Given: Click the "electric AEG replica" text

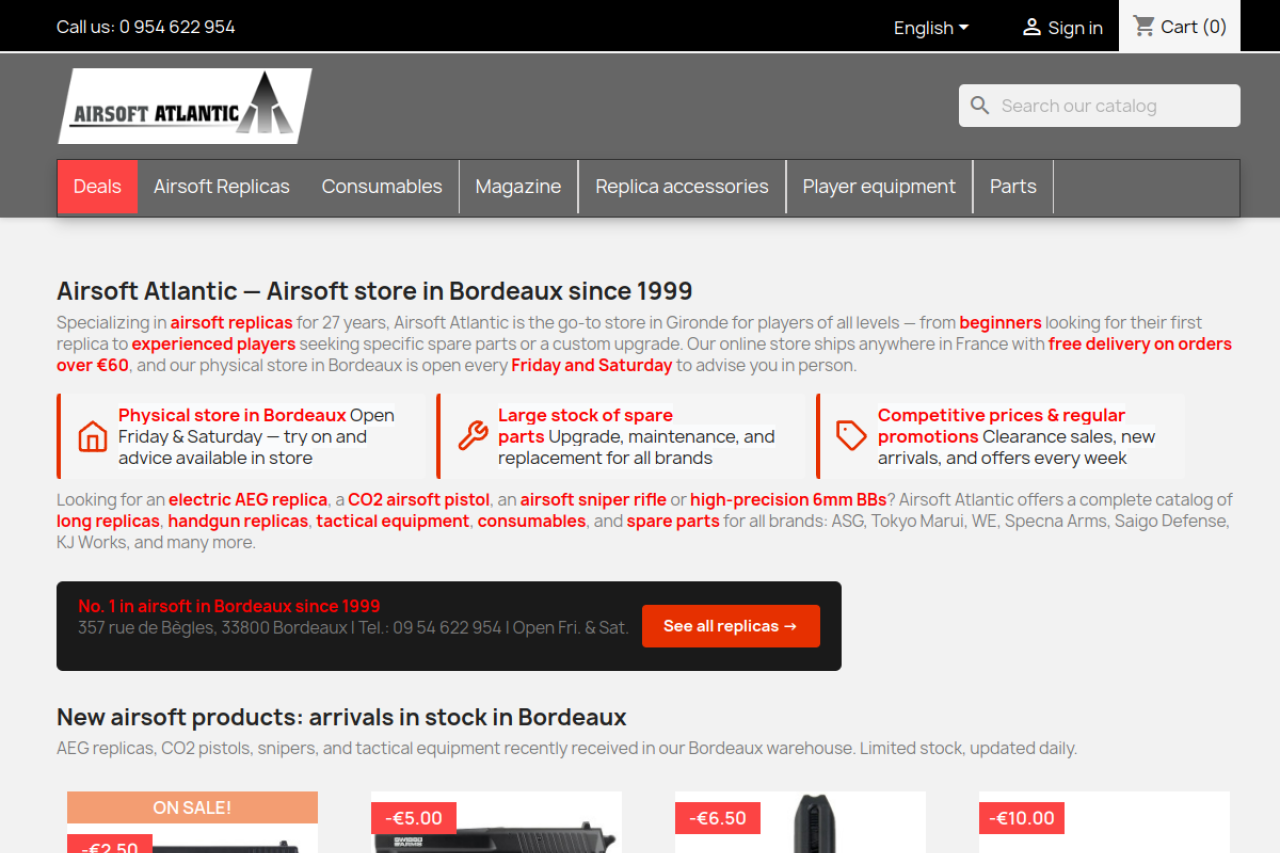Looking at the screenshot, I should [x=248, y=500].
